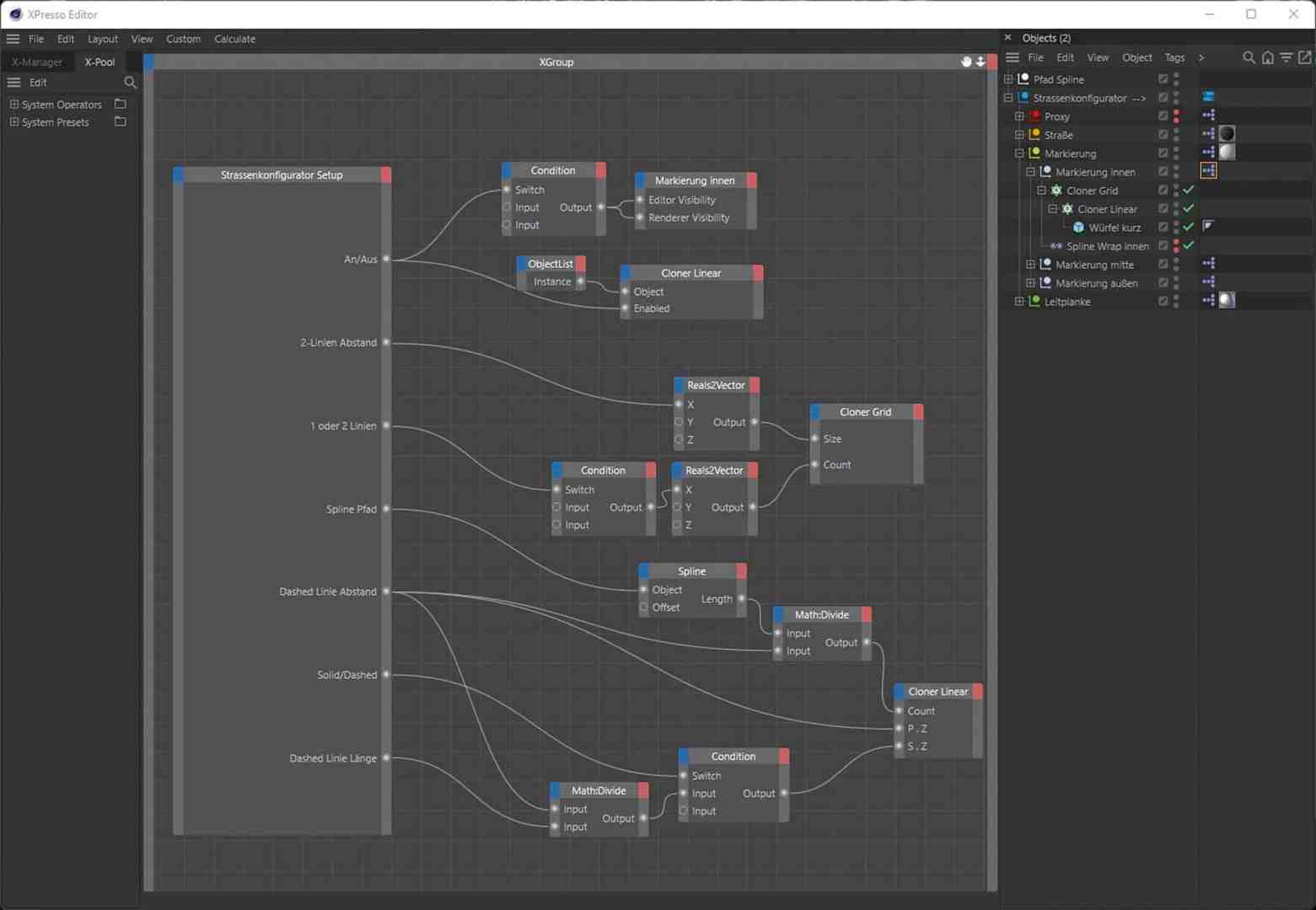Switch to the X-Pool tab
1316x910 pixels.
point(99,62)
